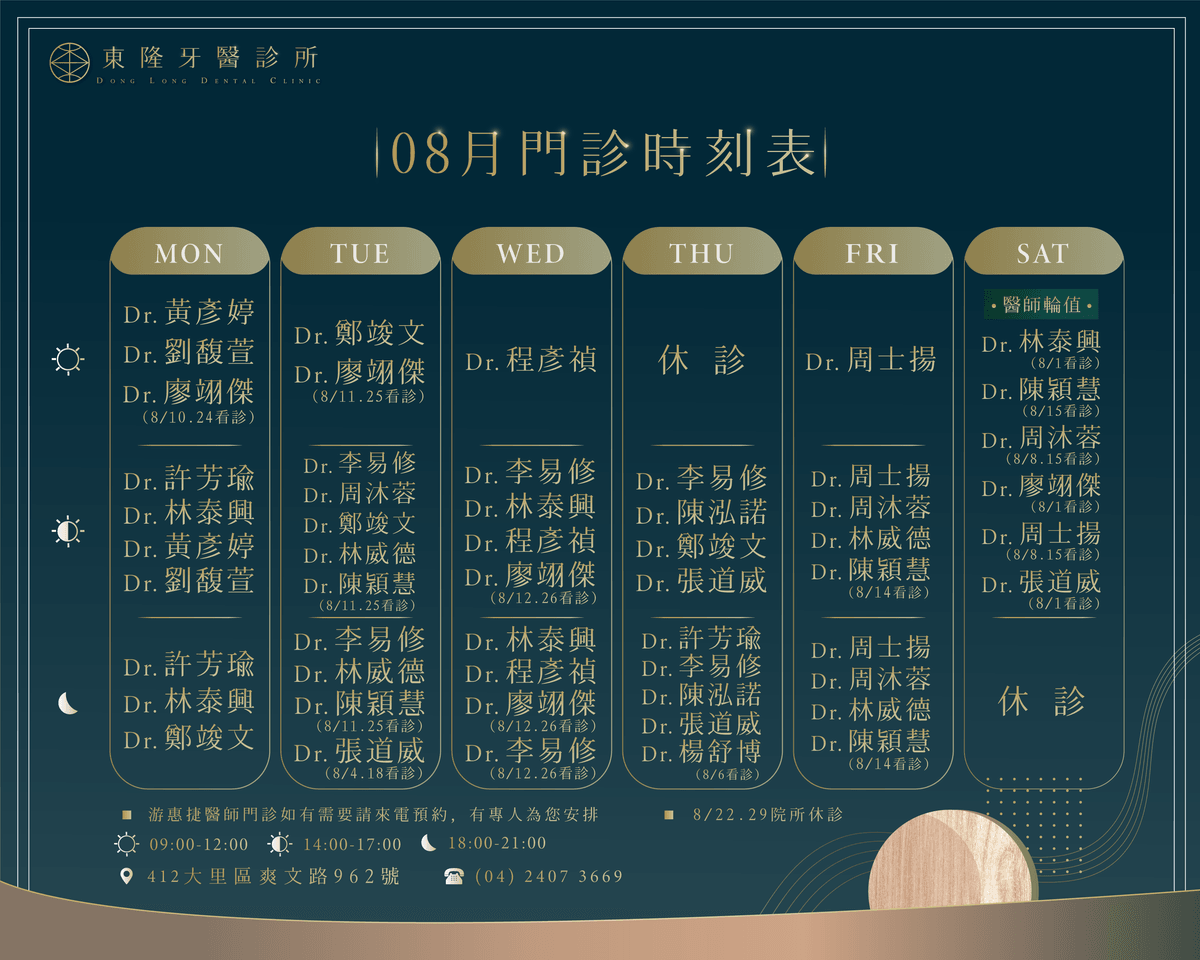The height and width of the screenshot is (960, 1200).
Task: Click Dr. 林威德 in FRI afternoon slot
Action: click(x=872, y=539)
